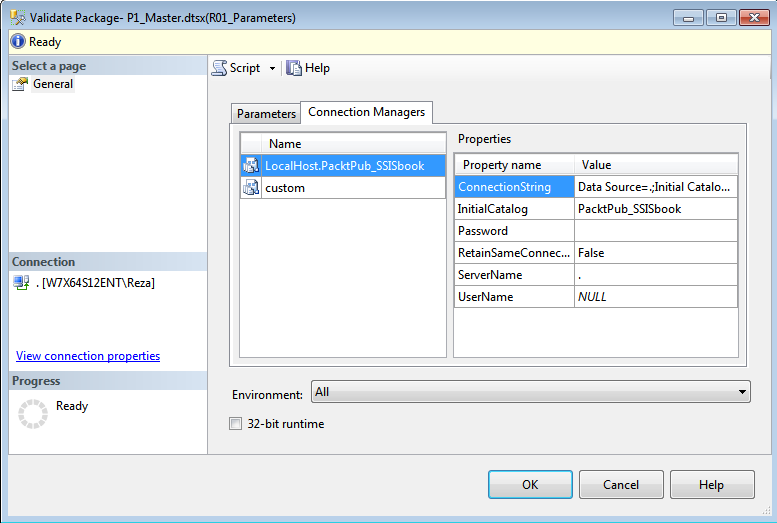The width and height of the screenshot is (777, 523).
Task: Enable the 32-bit runtime checkbox
Action: (x=236, y=424)
